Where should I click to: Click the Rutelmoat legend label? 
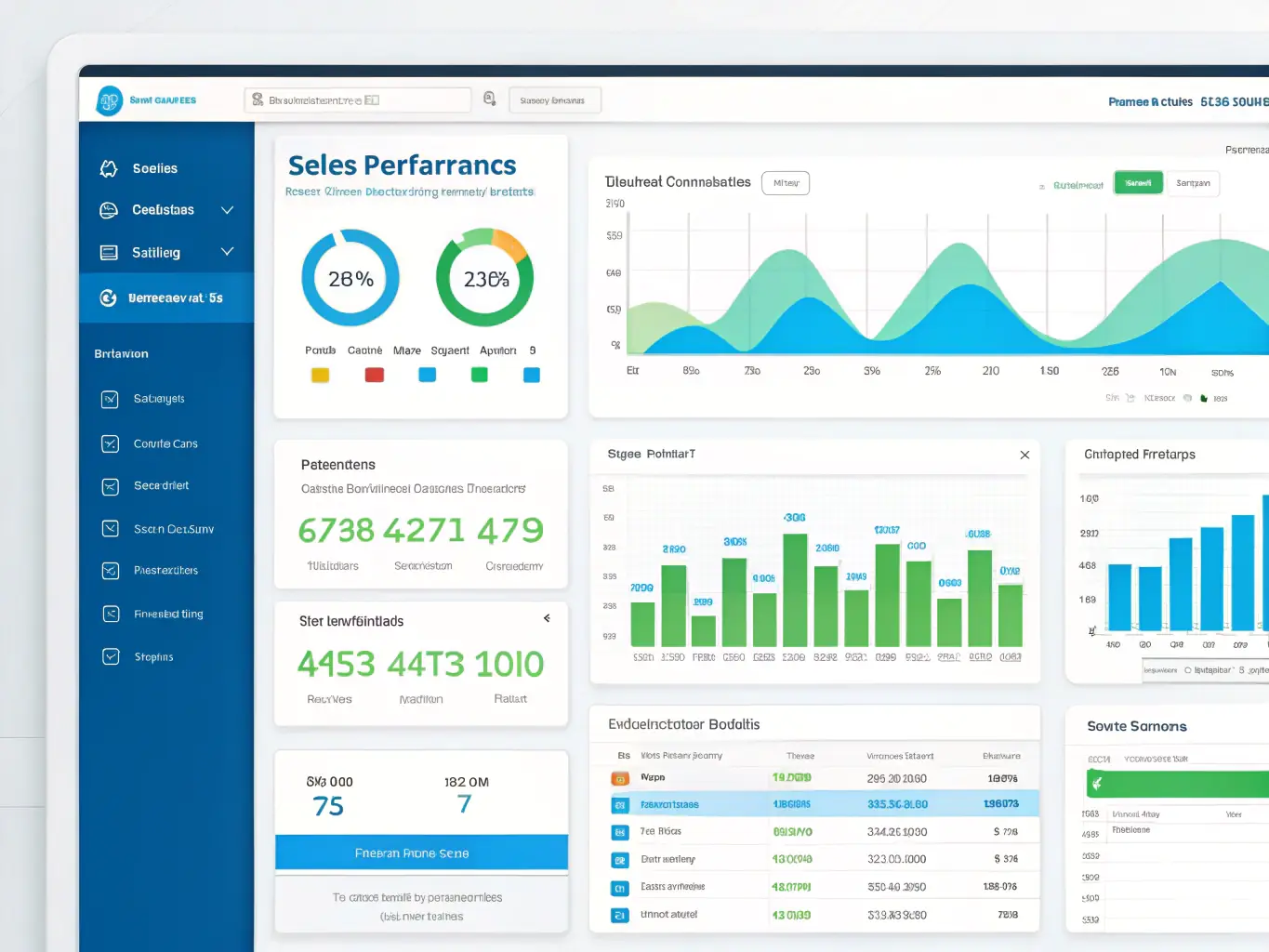click(1077, 186)
